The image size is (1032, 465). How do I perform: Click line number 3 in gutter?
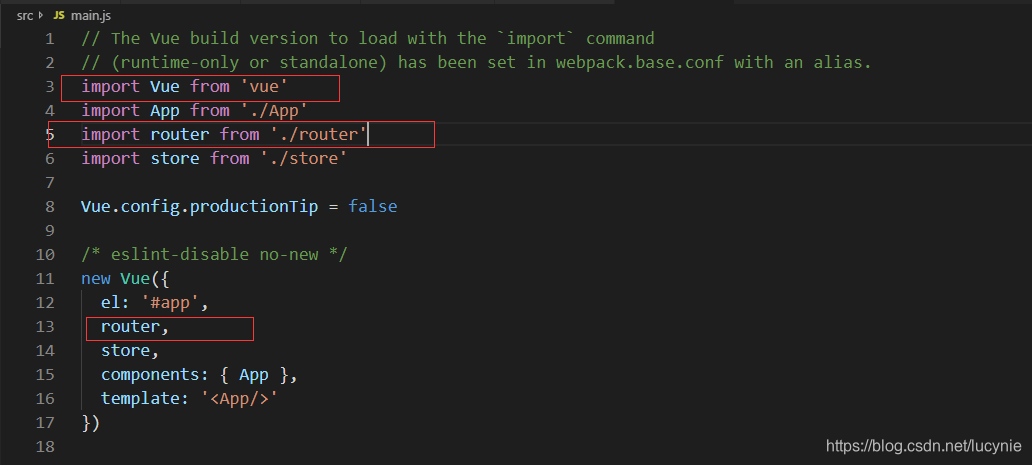click(x=50, y=87)
